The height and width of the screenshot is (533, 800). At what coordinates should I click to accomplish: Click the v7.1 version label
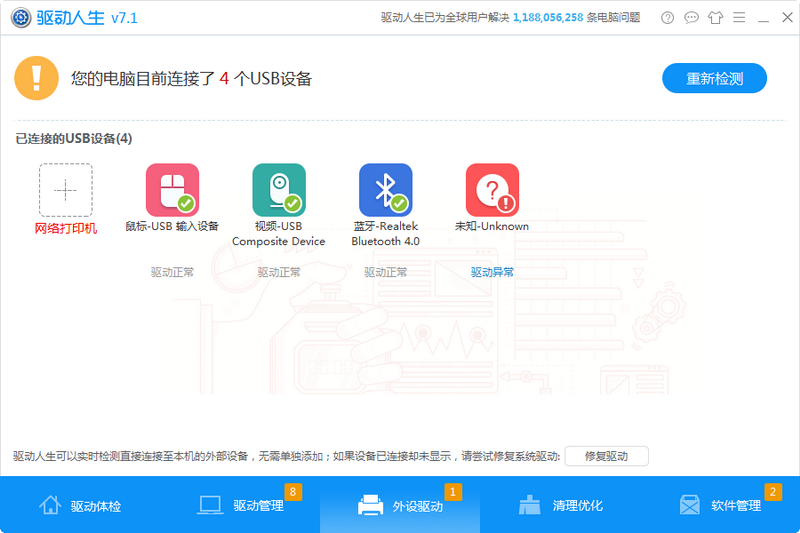click(x=124, y=18)
